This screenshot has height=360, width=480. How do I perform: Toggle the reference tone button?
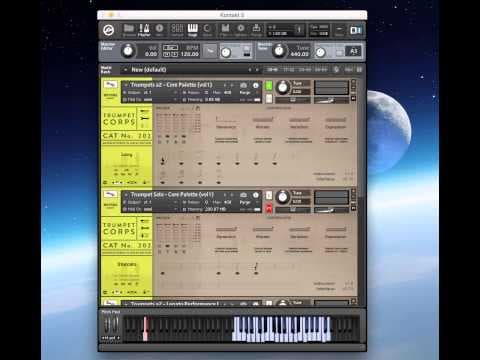(339, 52)
